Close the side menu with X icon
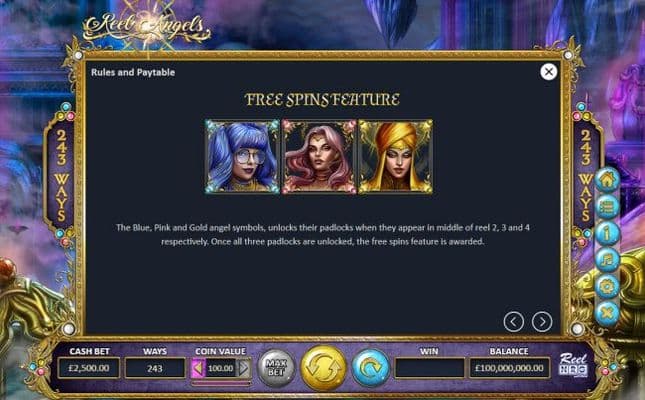The height and width of the screenshot is (400, 645). click(607, 313)
